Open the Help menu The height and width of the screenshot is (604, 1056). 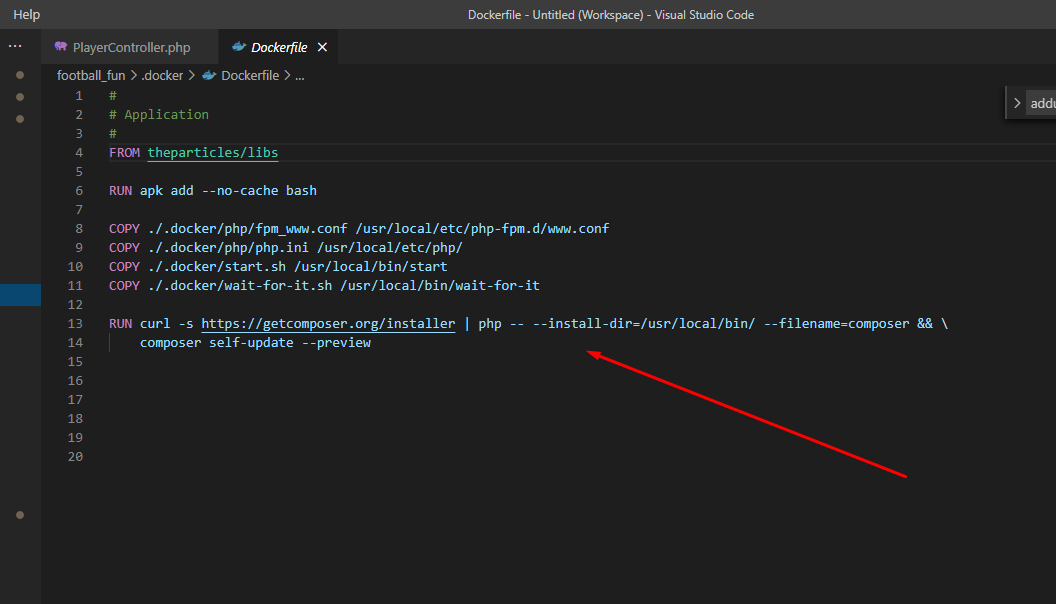(x=27, y=15)
